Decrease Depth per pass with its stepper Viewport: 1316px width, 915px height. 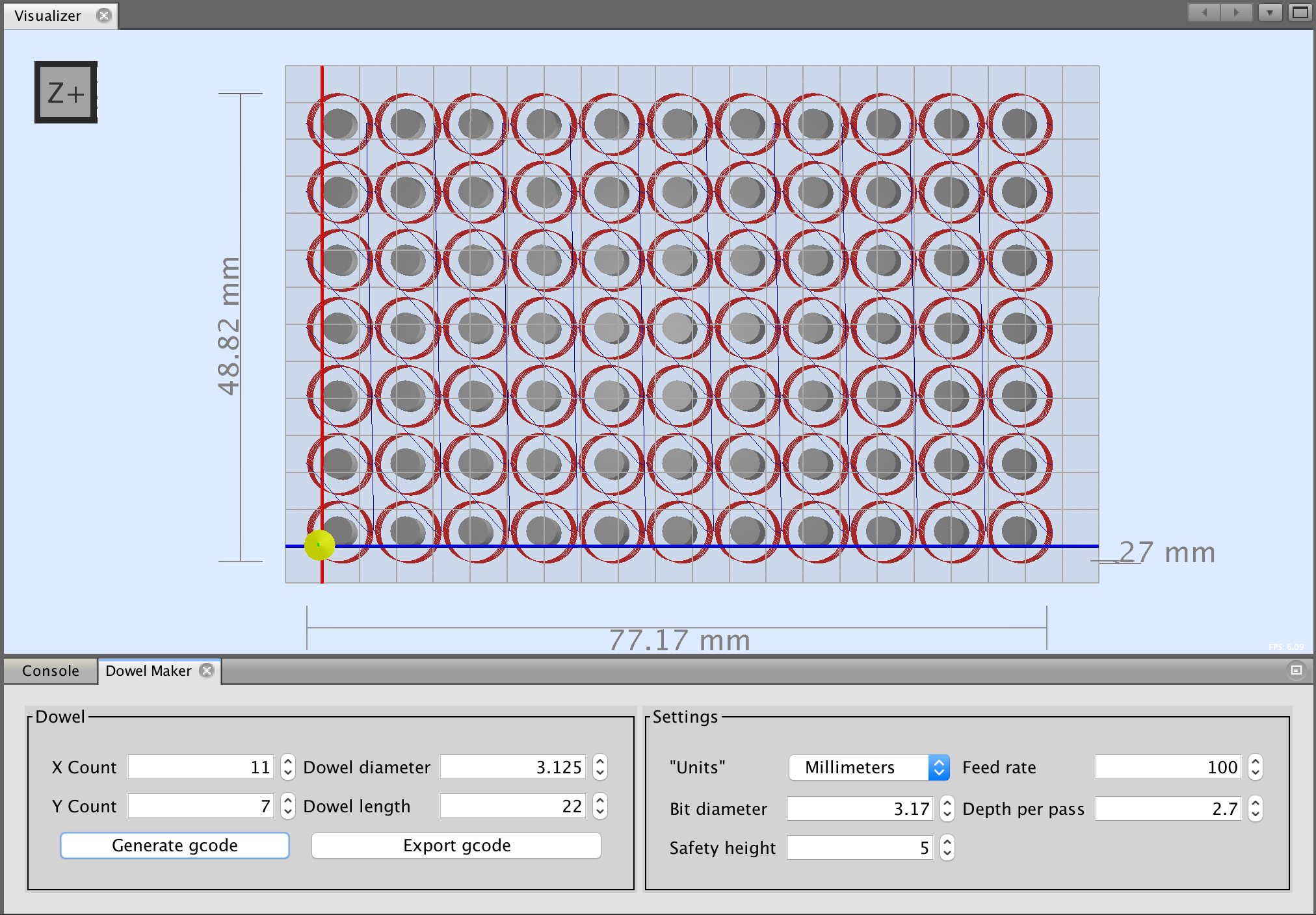click(1255, 814)
